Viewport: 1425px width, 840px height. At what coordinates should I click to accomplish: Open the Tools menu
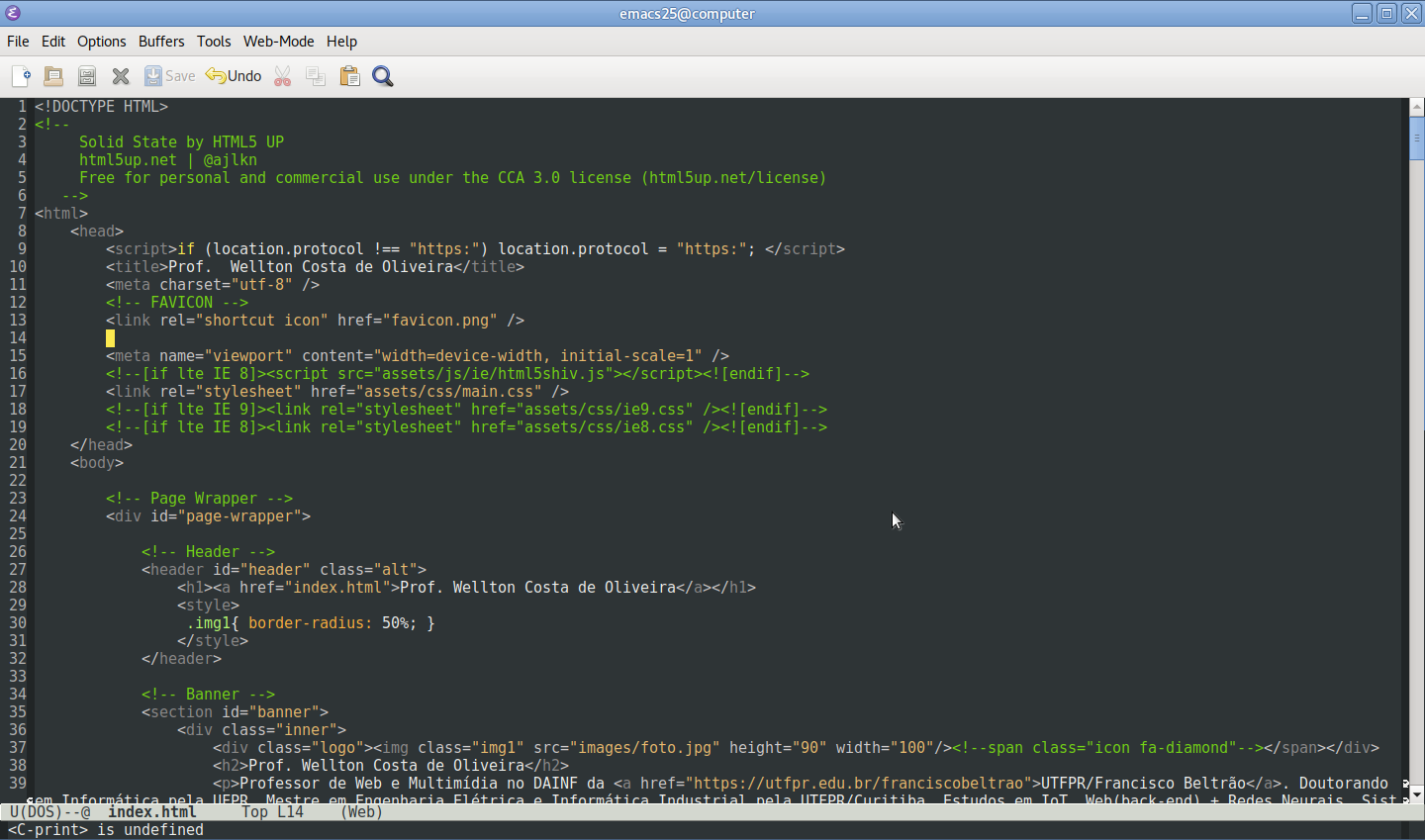214,42
